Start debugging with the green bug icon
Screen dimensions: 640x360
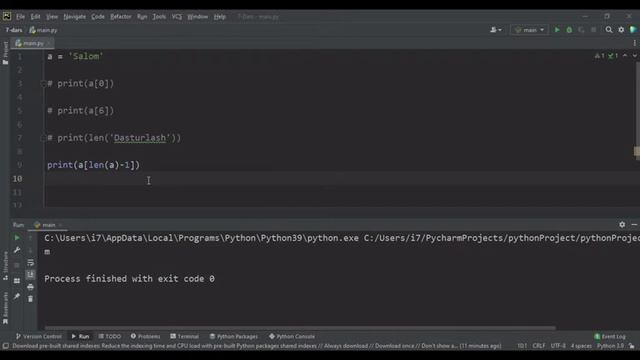[569, 30]
